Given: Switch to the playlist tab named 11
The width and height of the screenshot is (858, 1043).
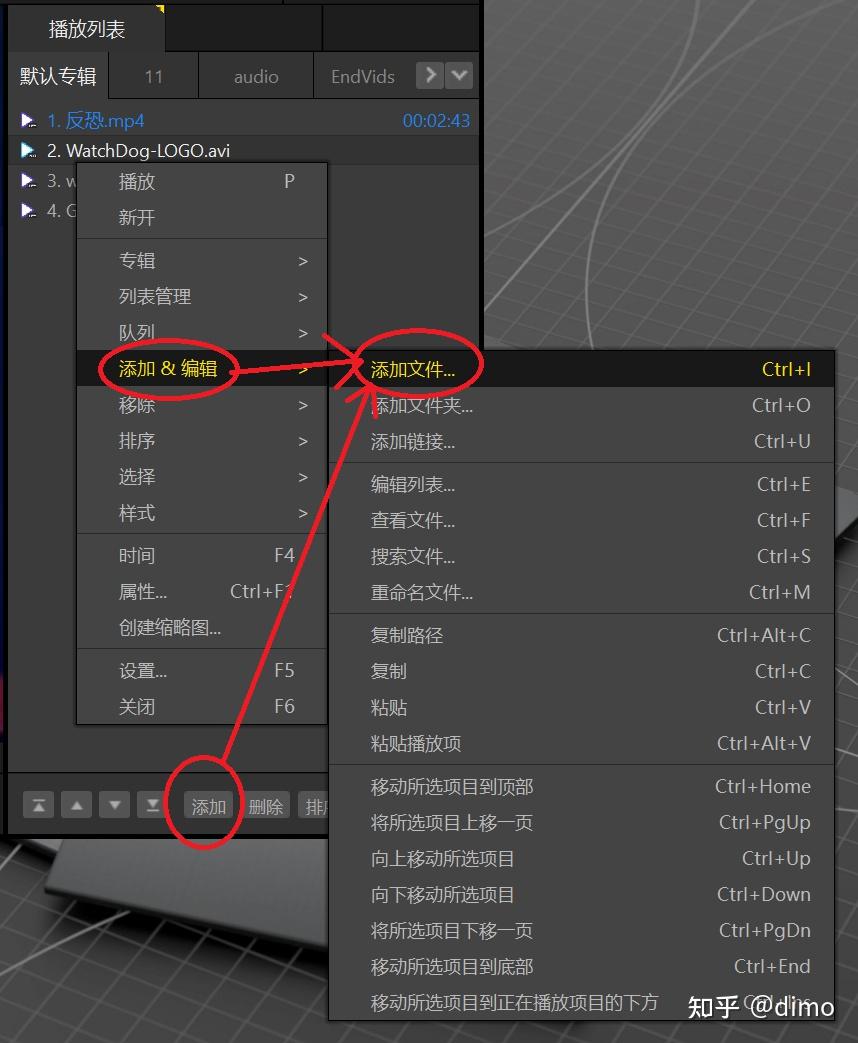Looking at the screenshot, I should pyautogui.click(x=152, y=75).
